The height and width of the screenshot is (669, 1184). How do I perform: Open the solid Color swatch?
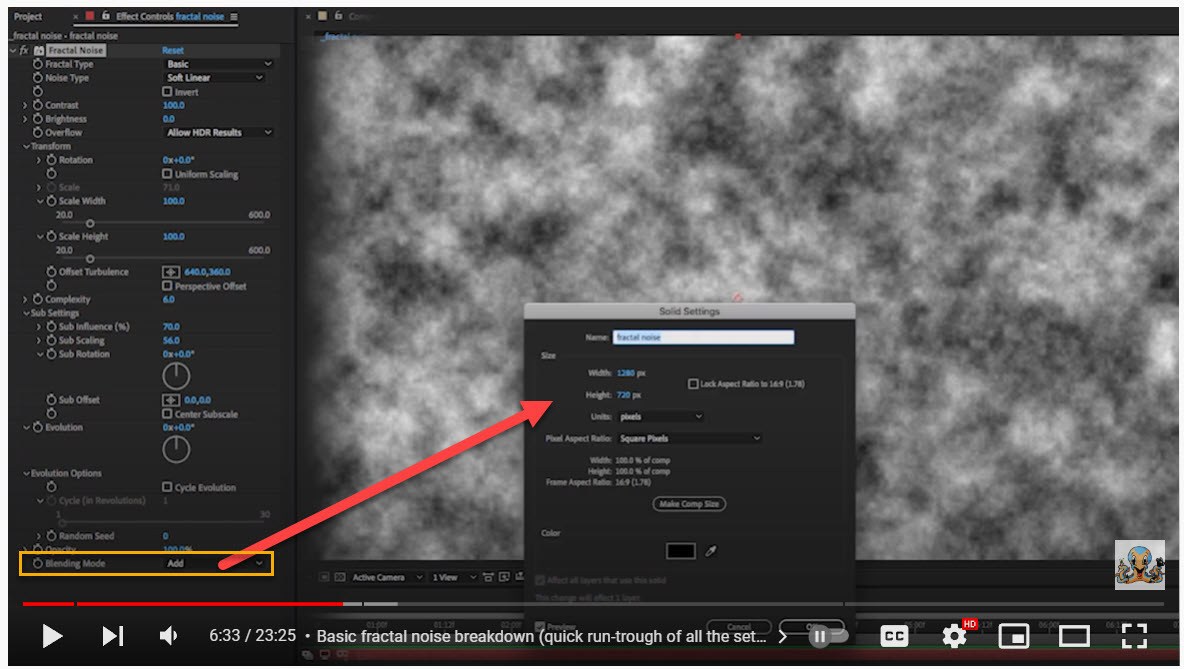pos(680,551)
